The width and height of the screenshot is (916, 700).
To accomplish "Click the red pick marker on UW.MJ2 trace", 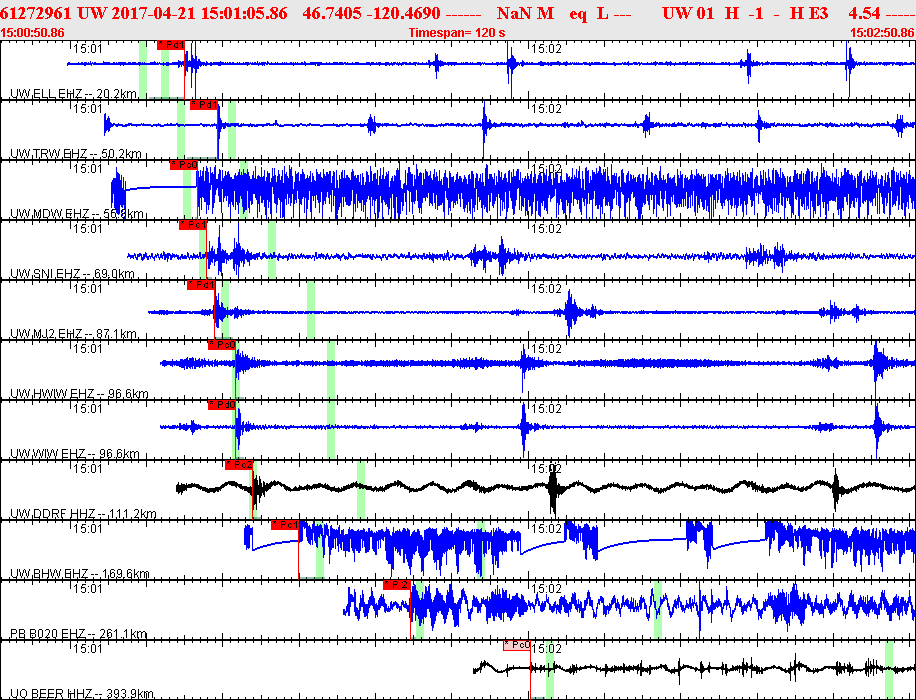I will coord(201,285).
